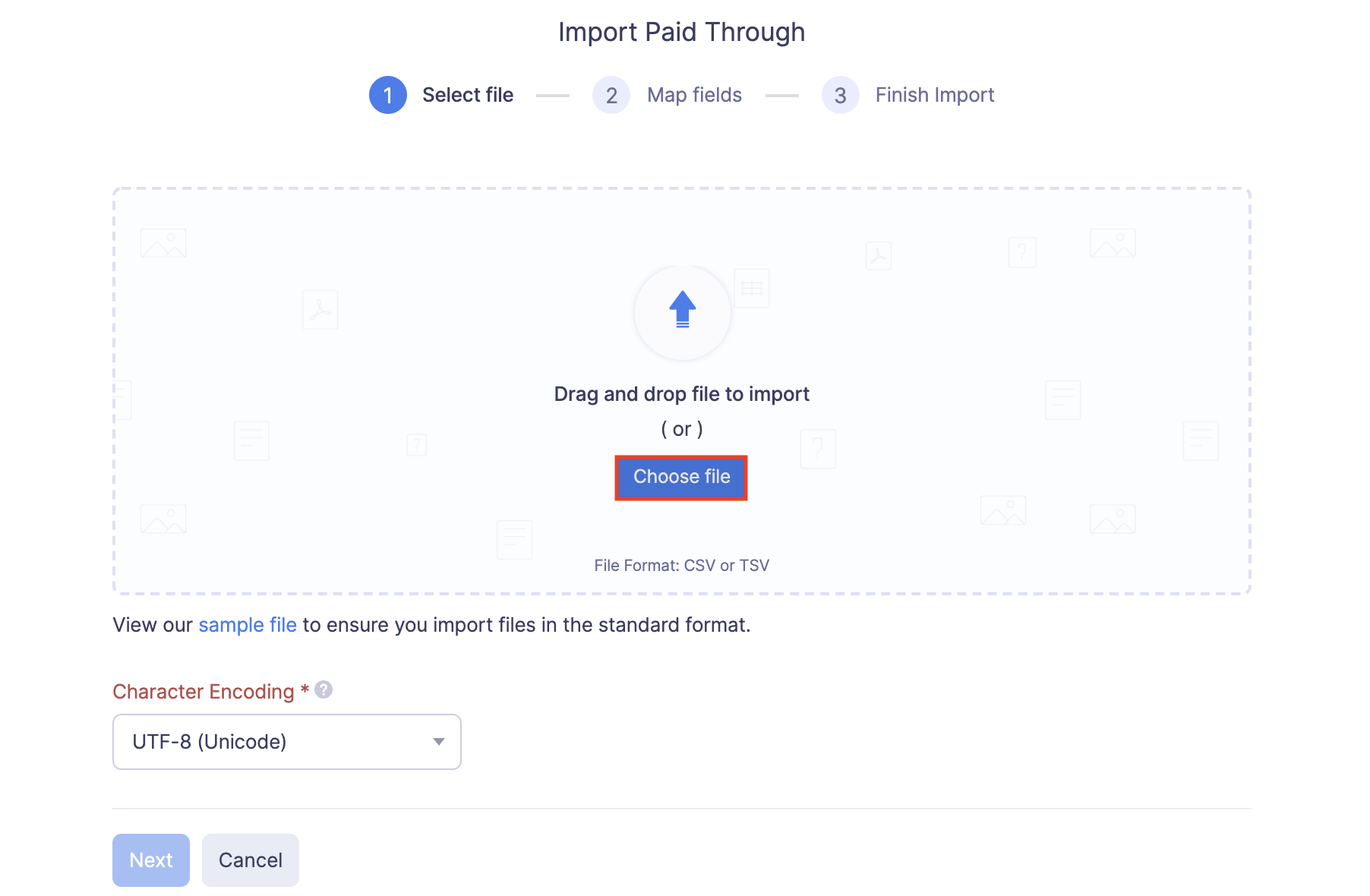The height and width of the screenshot is (896, 1370).
Task: Click the image placeholder icon top-left of drop zone
Action: (163, 243)
